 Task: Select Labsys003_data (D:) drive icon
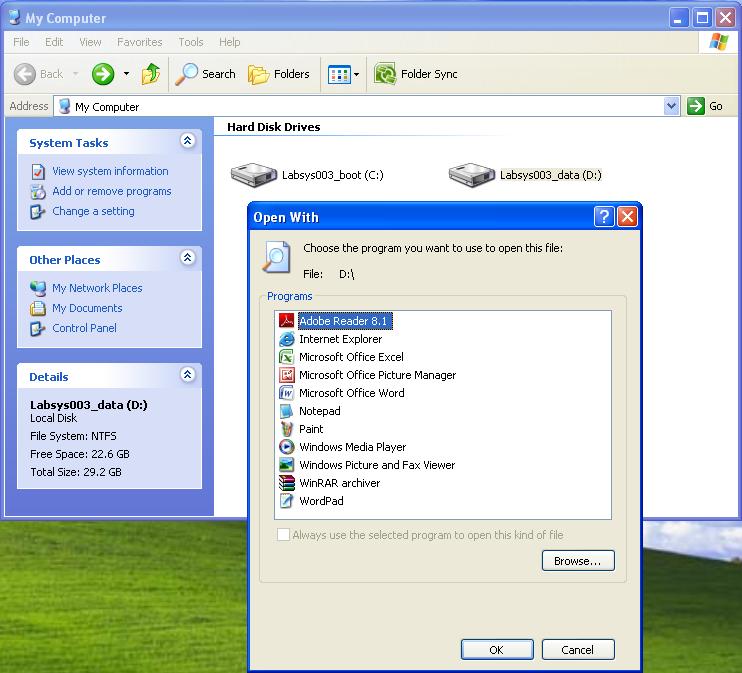472,175
